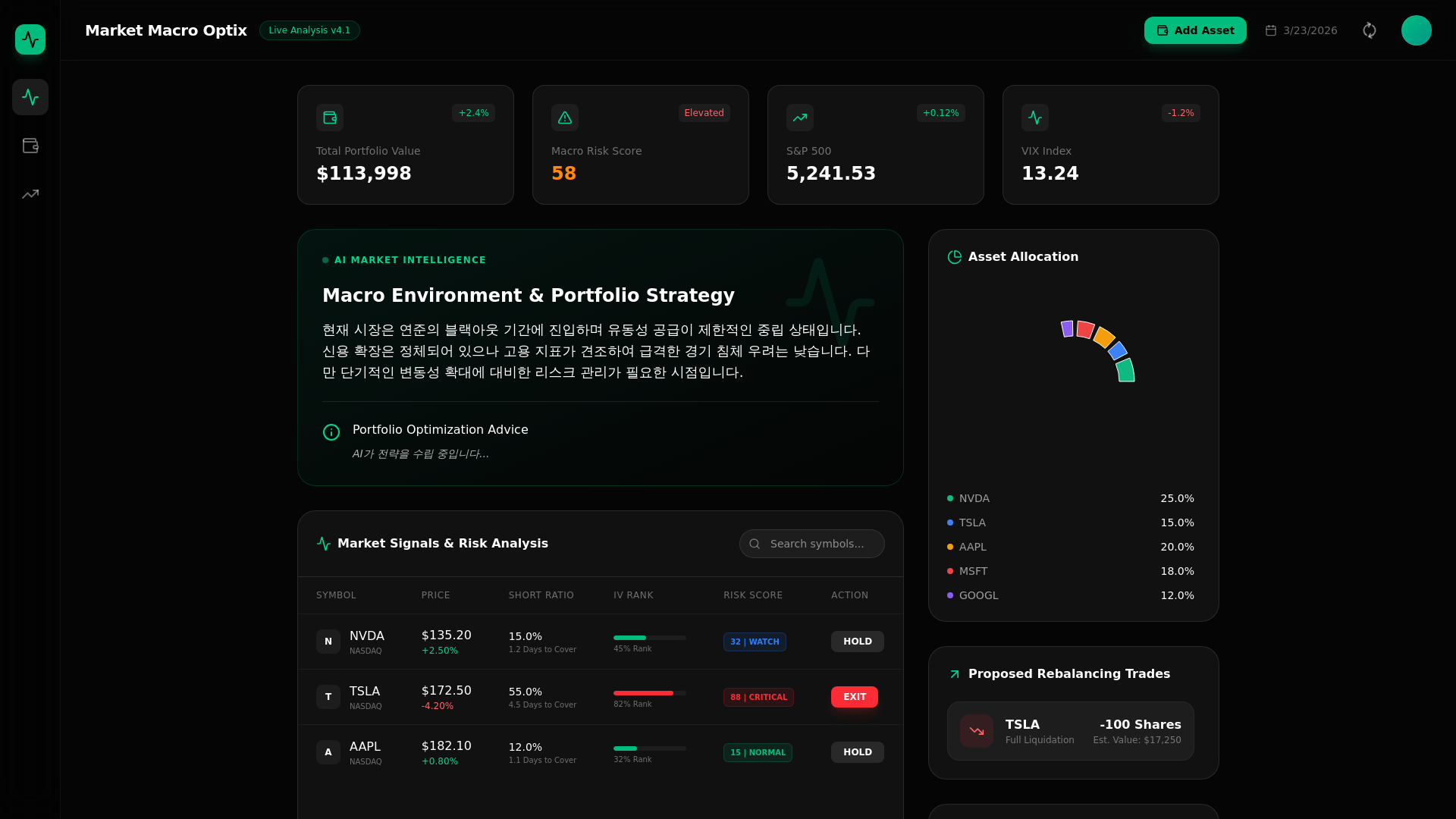The width and height of the screenshot is (1456, 819).
Task: Click the refresh sync icon in header
Action: pyautogui.click(x=1370, y=30)
